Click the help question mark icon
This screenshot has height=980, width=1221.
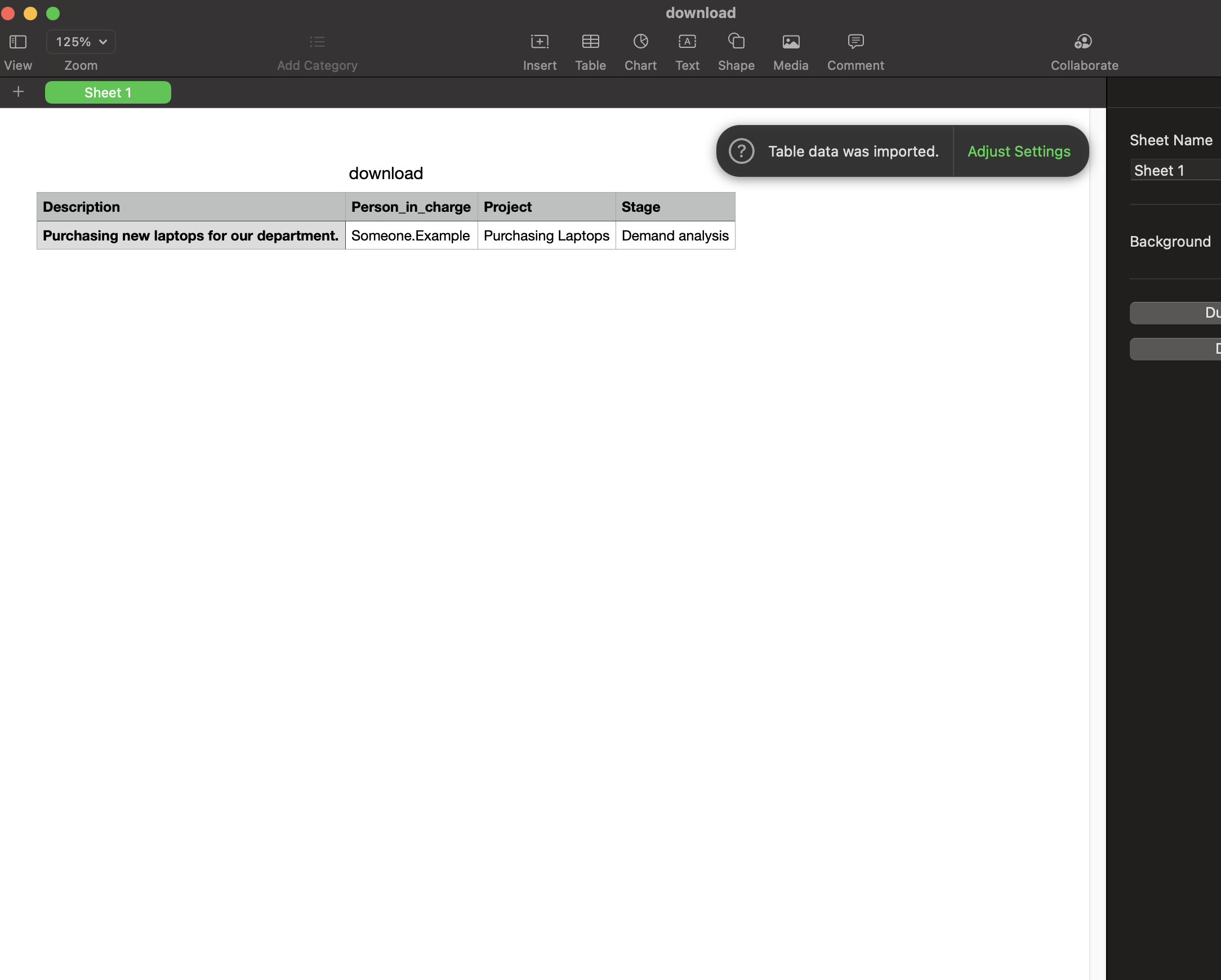(x=741, y=152)
